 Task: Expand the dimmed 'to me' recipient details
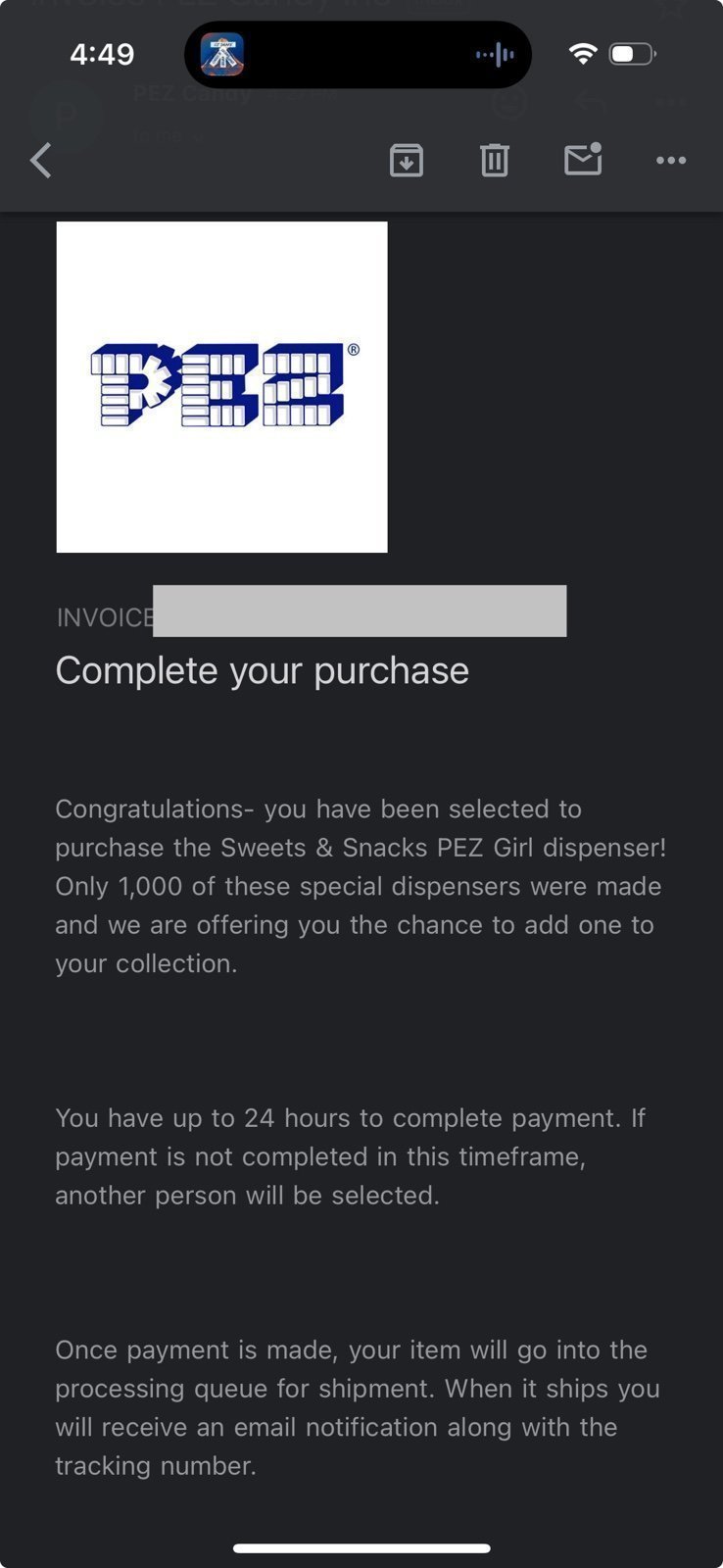click(x=168, y=135)
